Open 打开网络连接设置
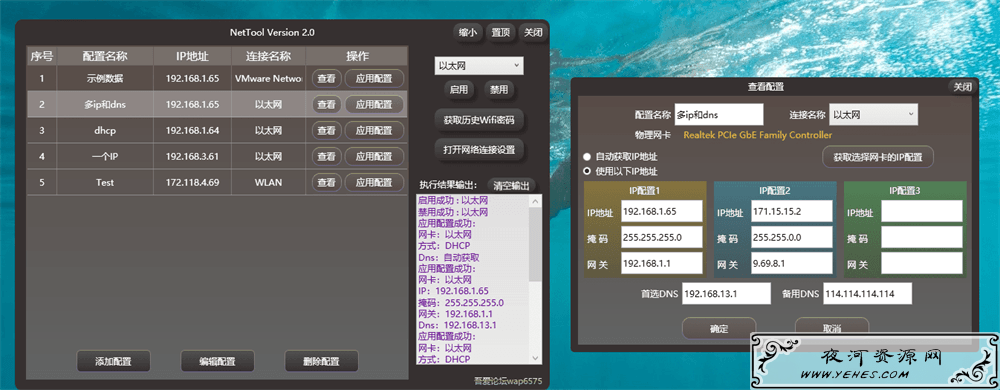 (479, 150)
